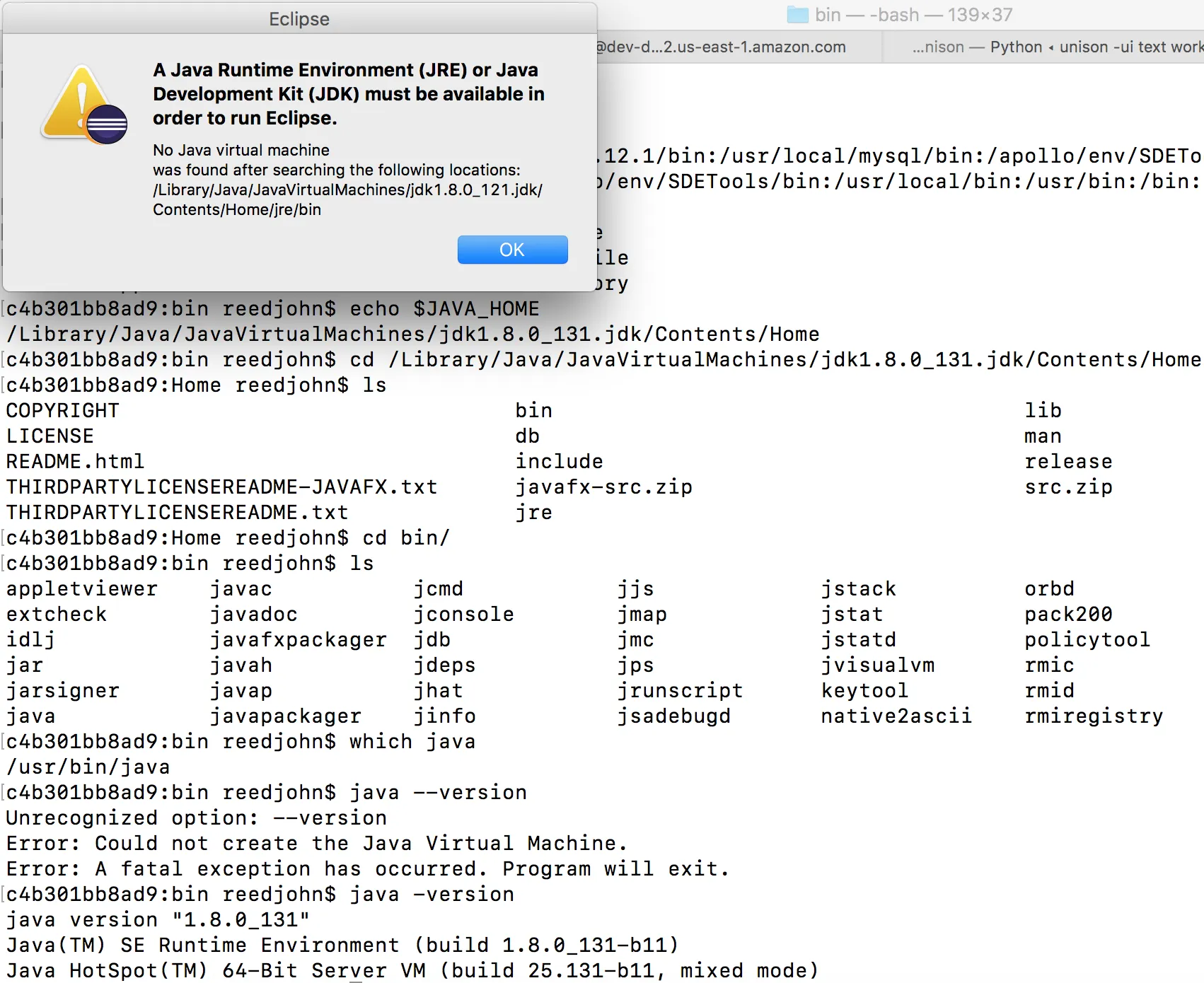Screen dimensions: 1204x983
Task: Click jarsigner in the bin listing
Action: tap(63, 691)
